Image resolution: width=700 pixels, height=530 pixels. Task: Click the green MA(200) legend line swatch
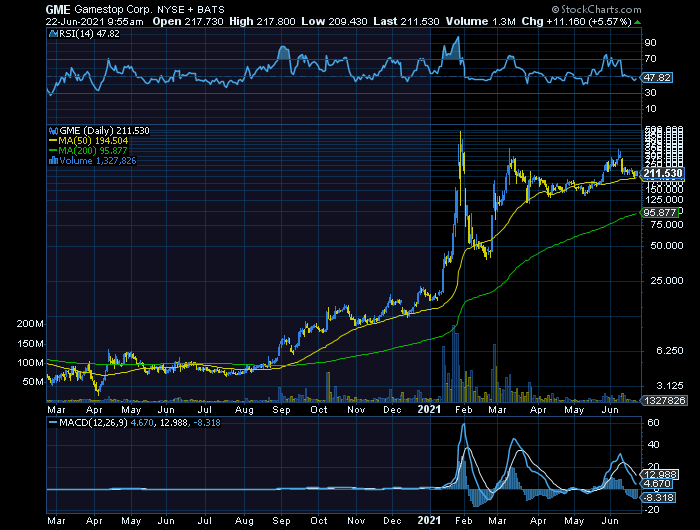54,151
